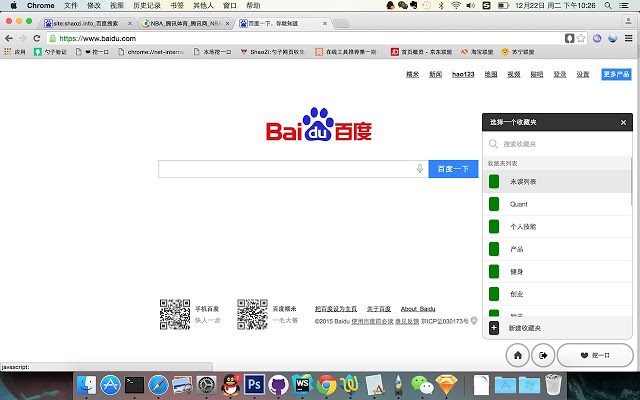640x400 pixels.
Task: Select the 健身 folder
Action: point(557,271)
